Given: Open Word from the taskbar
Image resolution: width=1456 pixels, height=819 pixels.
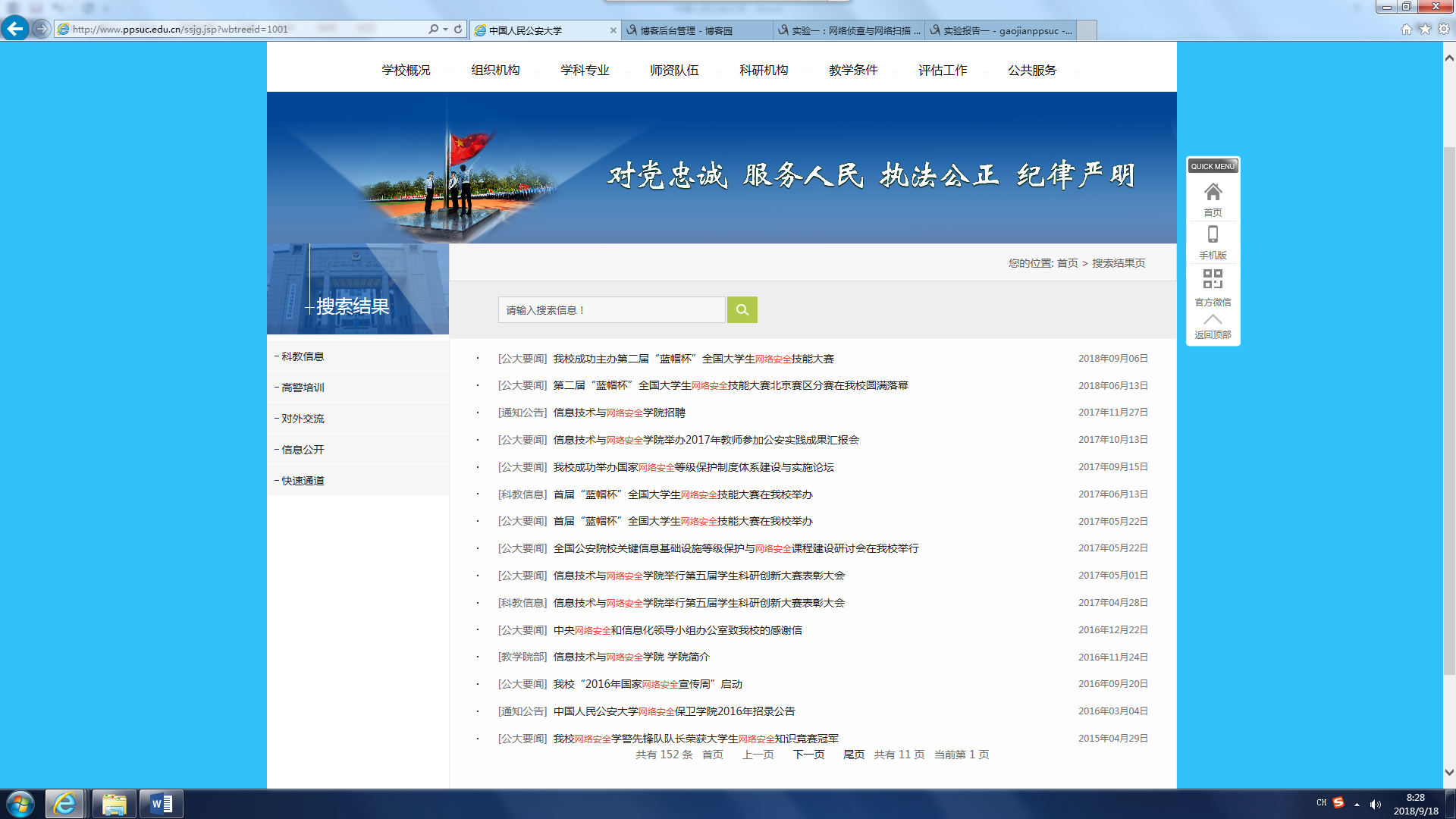Looking at the screenshot, I should click(161, 803).
